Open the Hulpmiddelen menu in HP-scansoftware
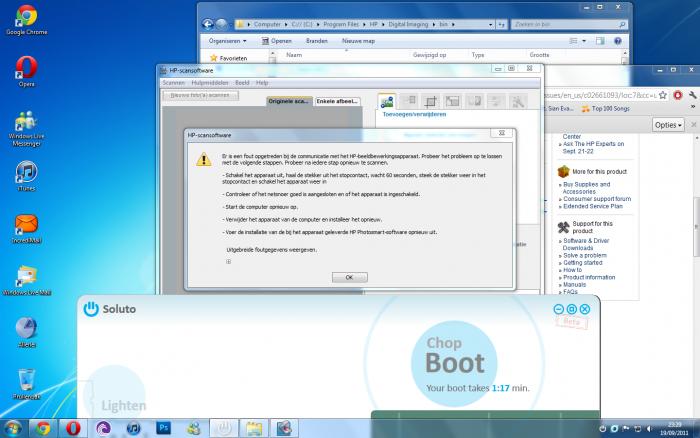Screen dimensions: 700x438 pyautogui.click(x=210, y=83)
